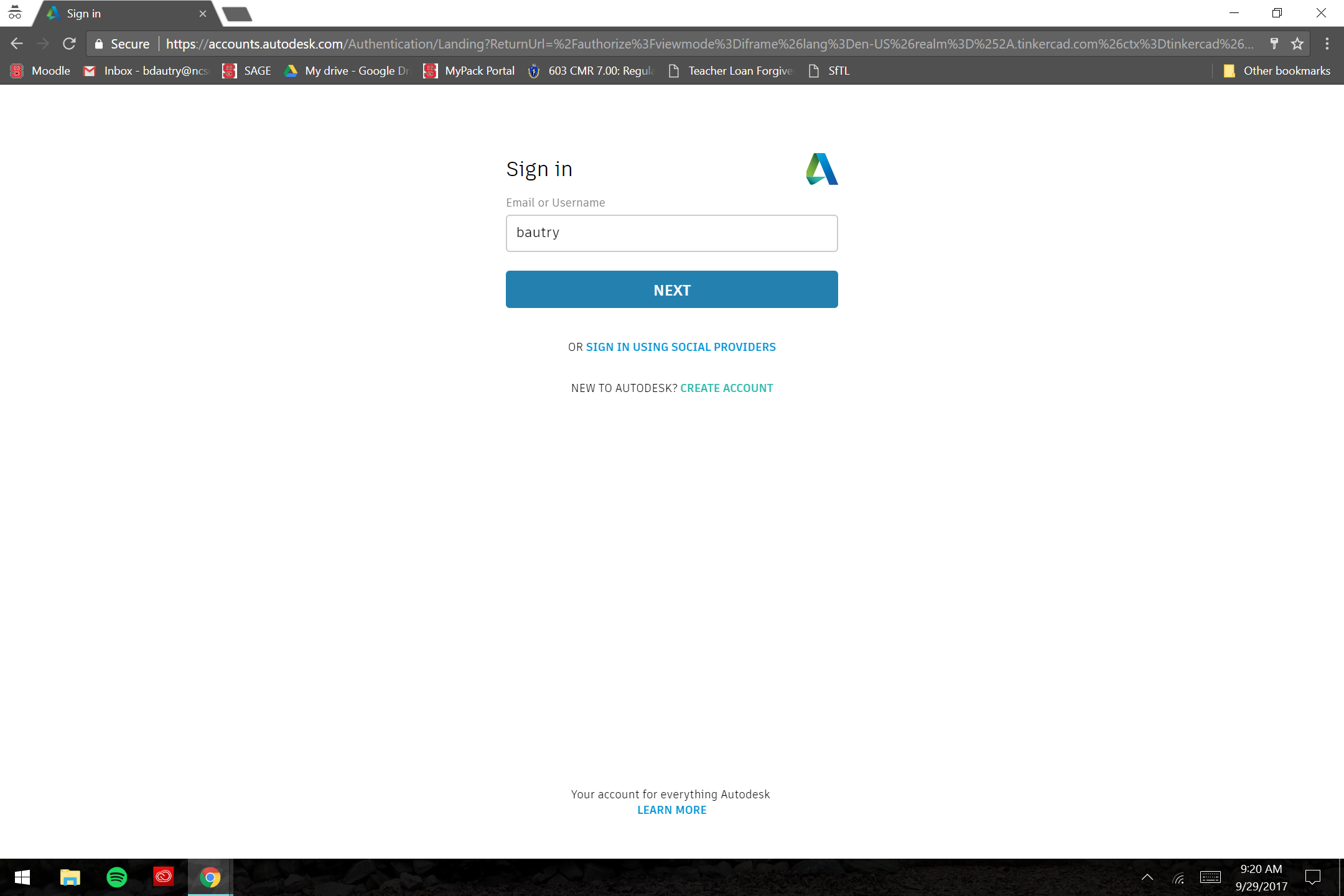The image size is (1344, 896).
Task: Open Spotify from the taskbar
Action: (117, 877)
